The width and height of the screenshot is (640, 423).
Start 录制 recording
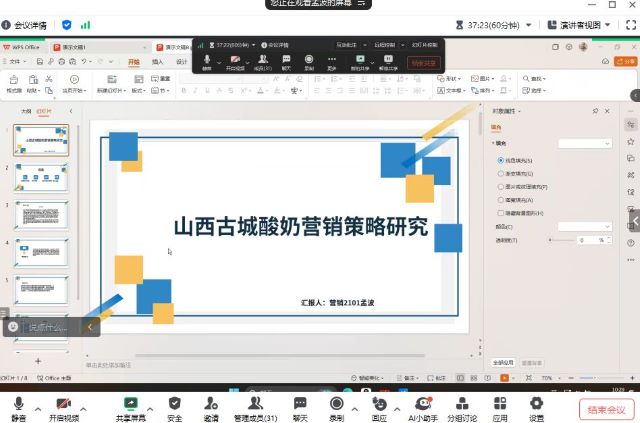337,403
